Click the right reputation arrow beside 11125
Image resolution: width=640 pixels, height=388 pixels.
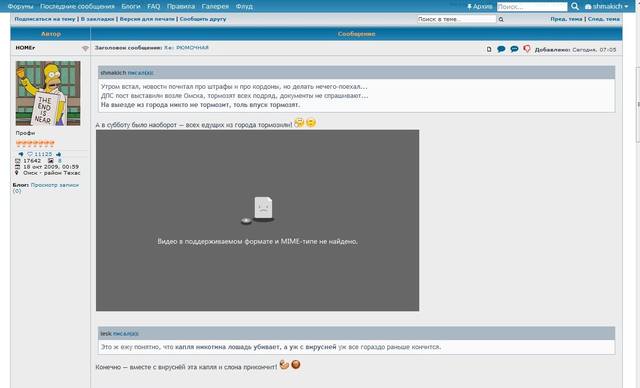[58, 154]
